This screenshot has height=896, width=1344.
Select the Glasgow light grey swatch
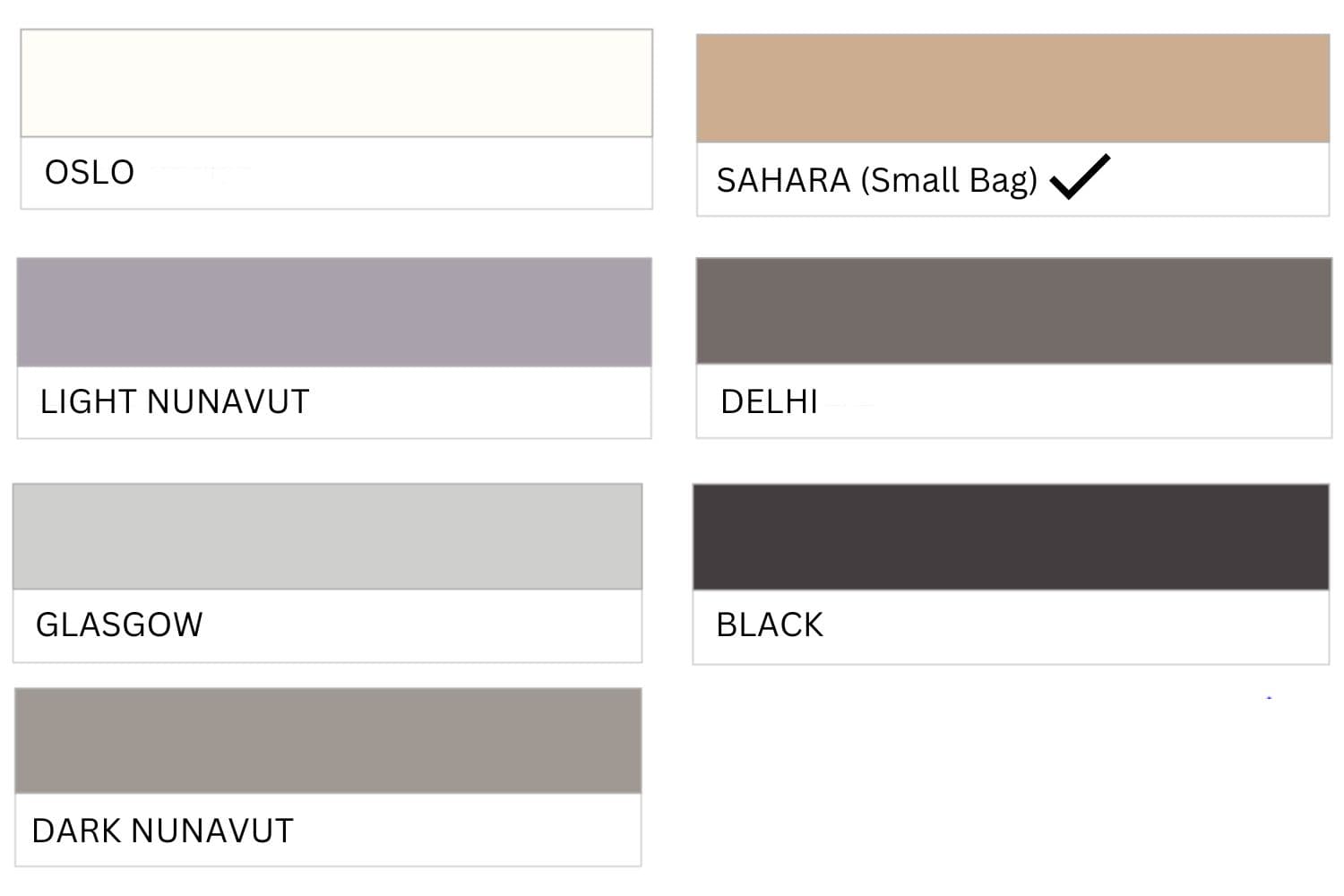click(x=327, y=537)
